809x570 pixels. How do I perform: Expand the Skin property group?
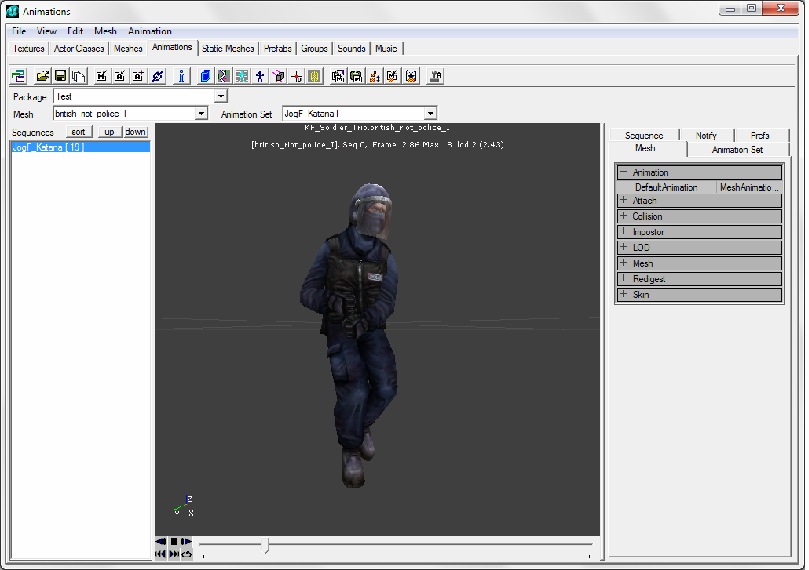623,295
